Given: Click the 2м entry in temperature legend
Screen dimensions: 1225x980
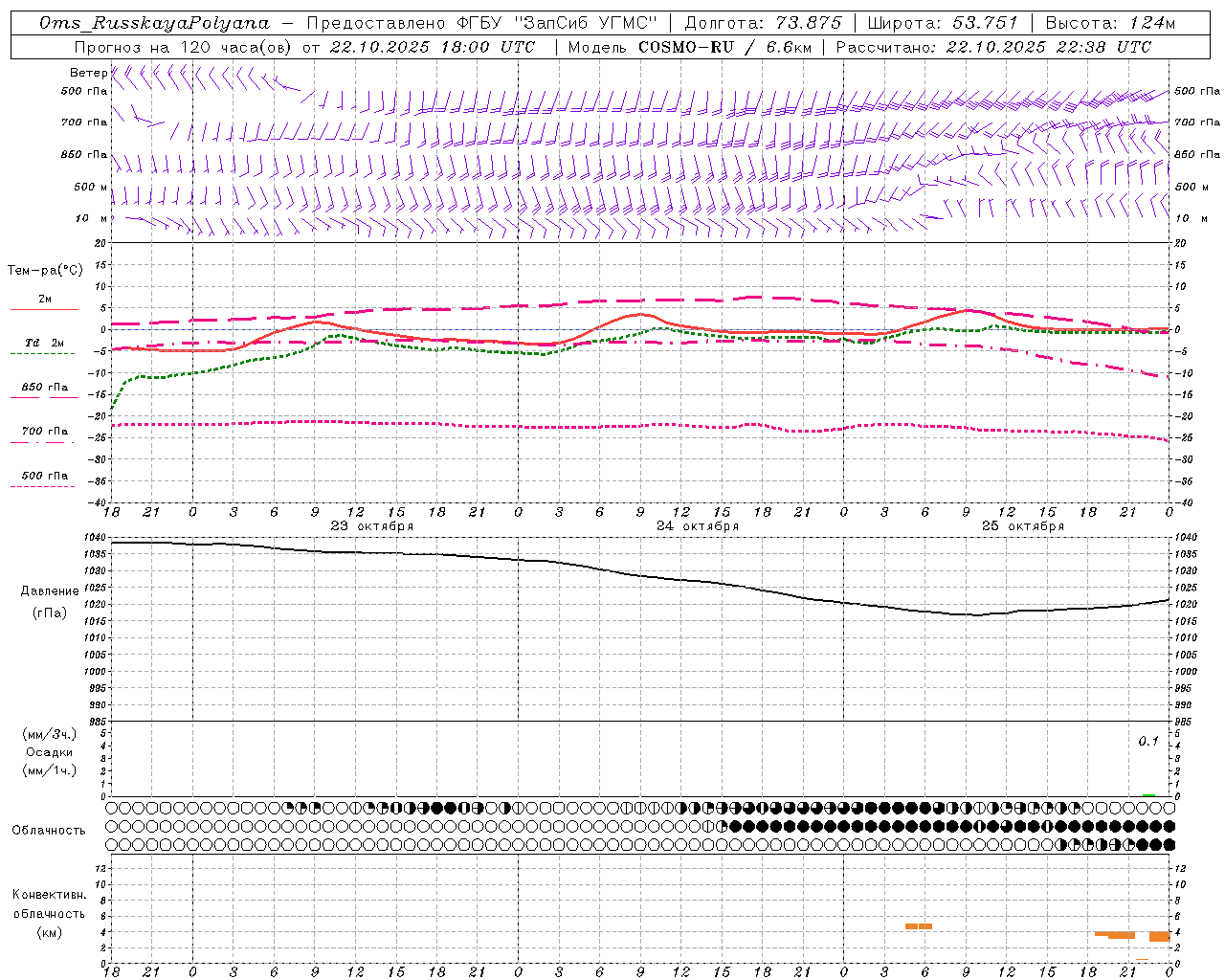Looking at the screenshot, I should pos(45,299).
